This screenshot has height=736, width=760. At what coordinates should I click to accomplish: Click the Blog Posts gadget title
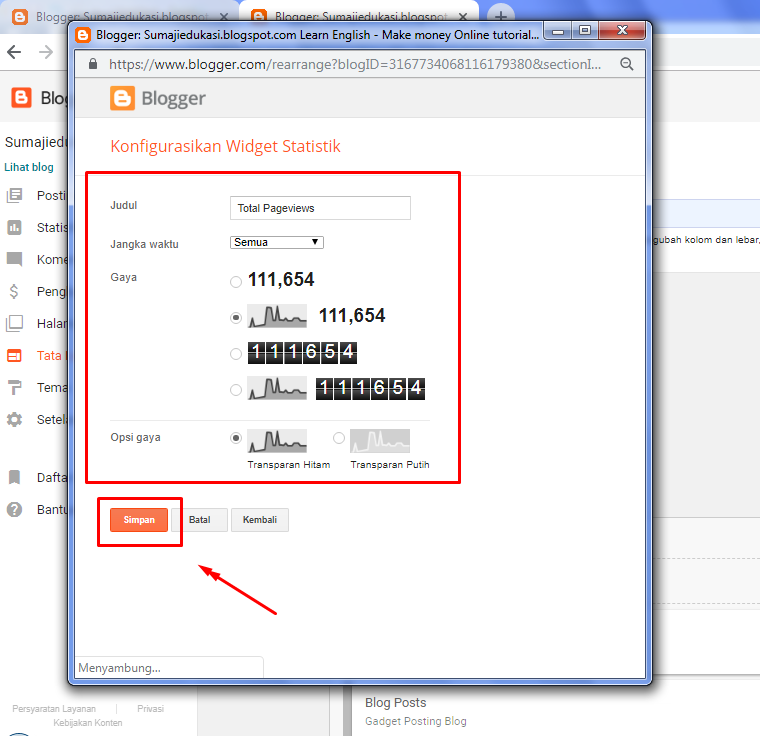click(396, 703)
